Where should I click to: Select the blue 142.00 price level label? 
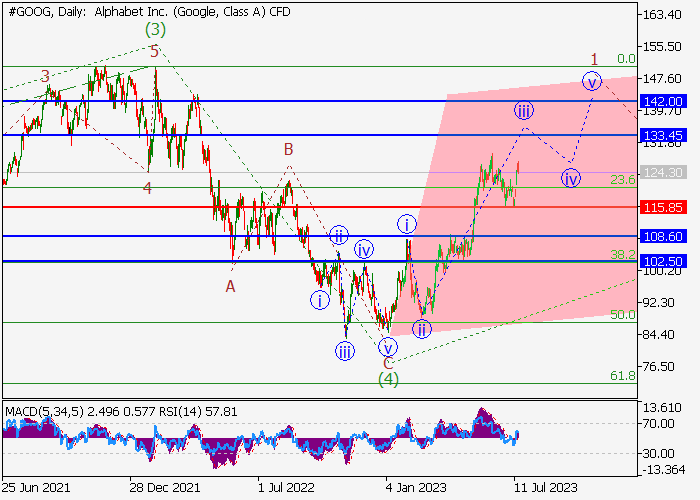coord(663,101)
